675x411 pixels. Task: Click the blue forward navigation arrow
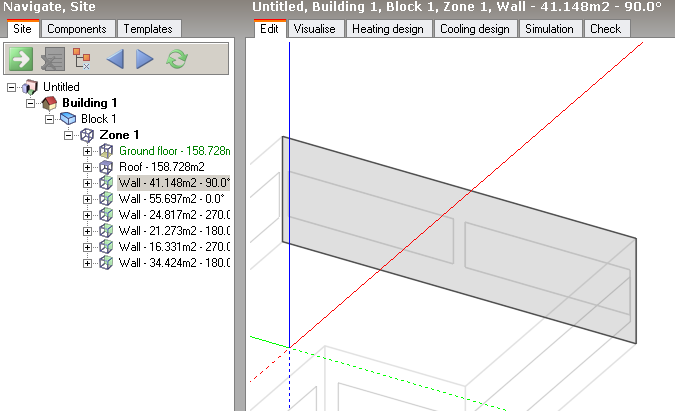pos(144,59)
